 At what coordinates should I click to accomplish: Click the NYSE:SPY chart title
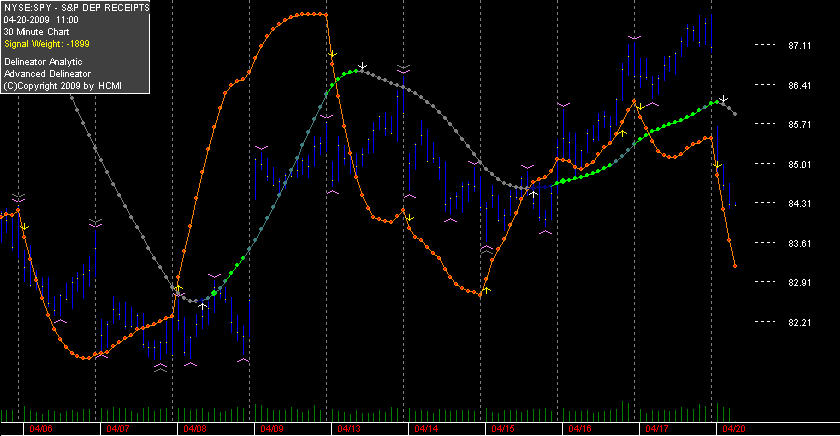click(x=76, y=7)
